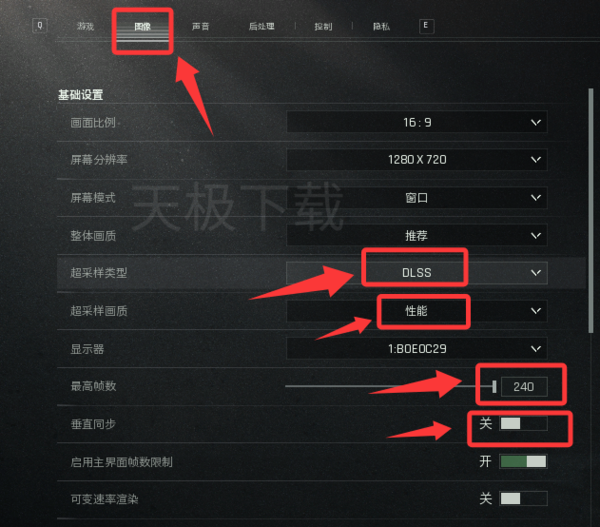The image size is (600, 527).
Task: Switch to the 声音 tab
Action: (x=200, y=26)
